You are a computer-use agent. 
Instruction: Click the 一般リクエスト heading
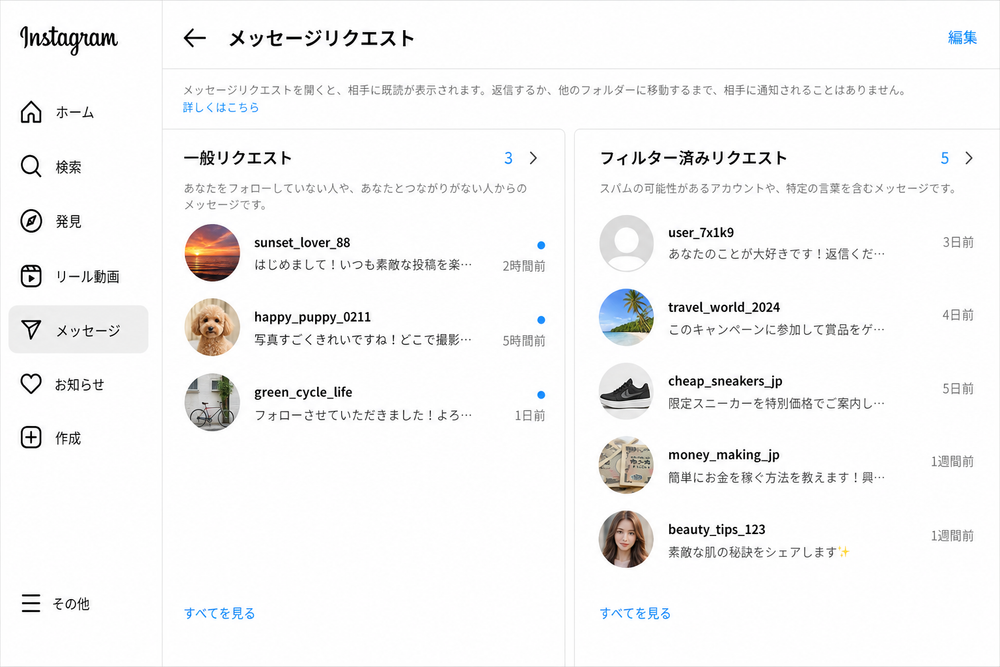(238, 158)
